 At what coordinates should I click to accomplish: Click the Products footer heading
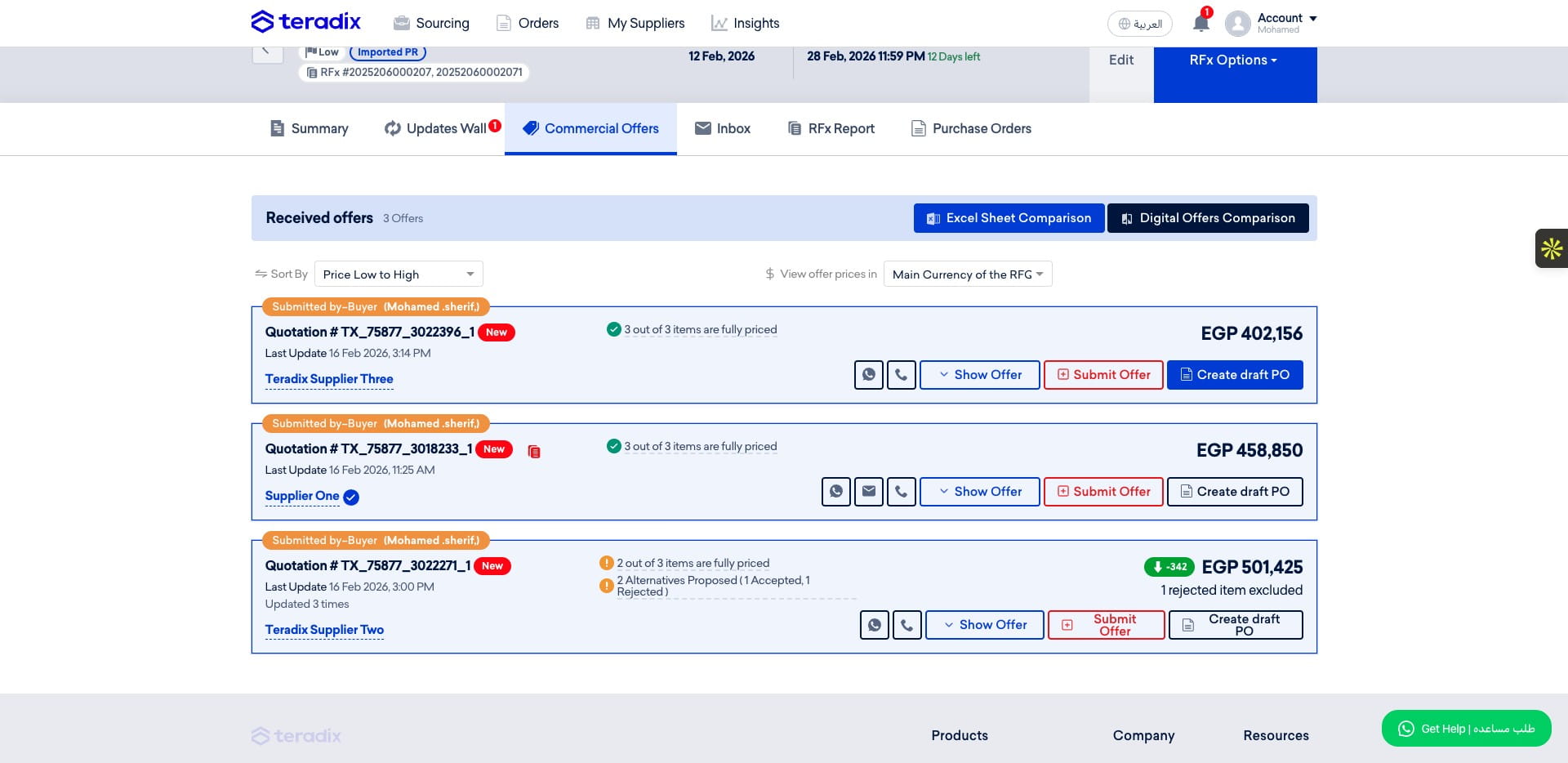coord(960,736)
